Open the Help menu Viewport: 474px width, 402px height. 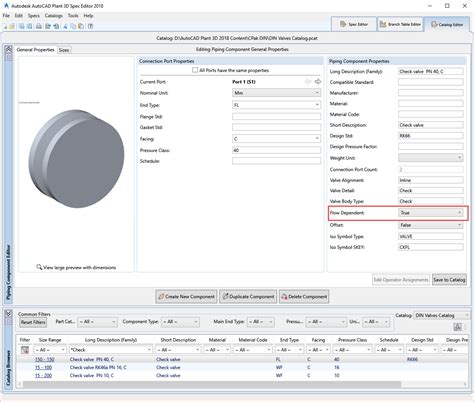(88, 16)
